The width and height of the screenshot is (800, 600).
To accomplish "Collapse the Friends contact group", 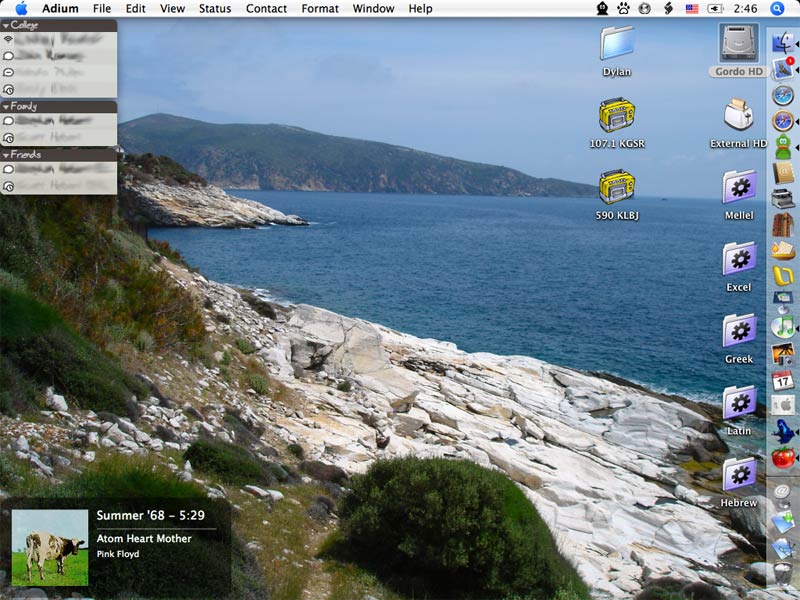I will pos(6,155).
